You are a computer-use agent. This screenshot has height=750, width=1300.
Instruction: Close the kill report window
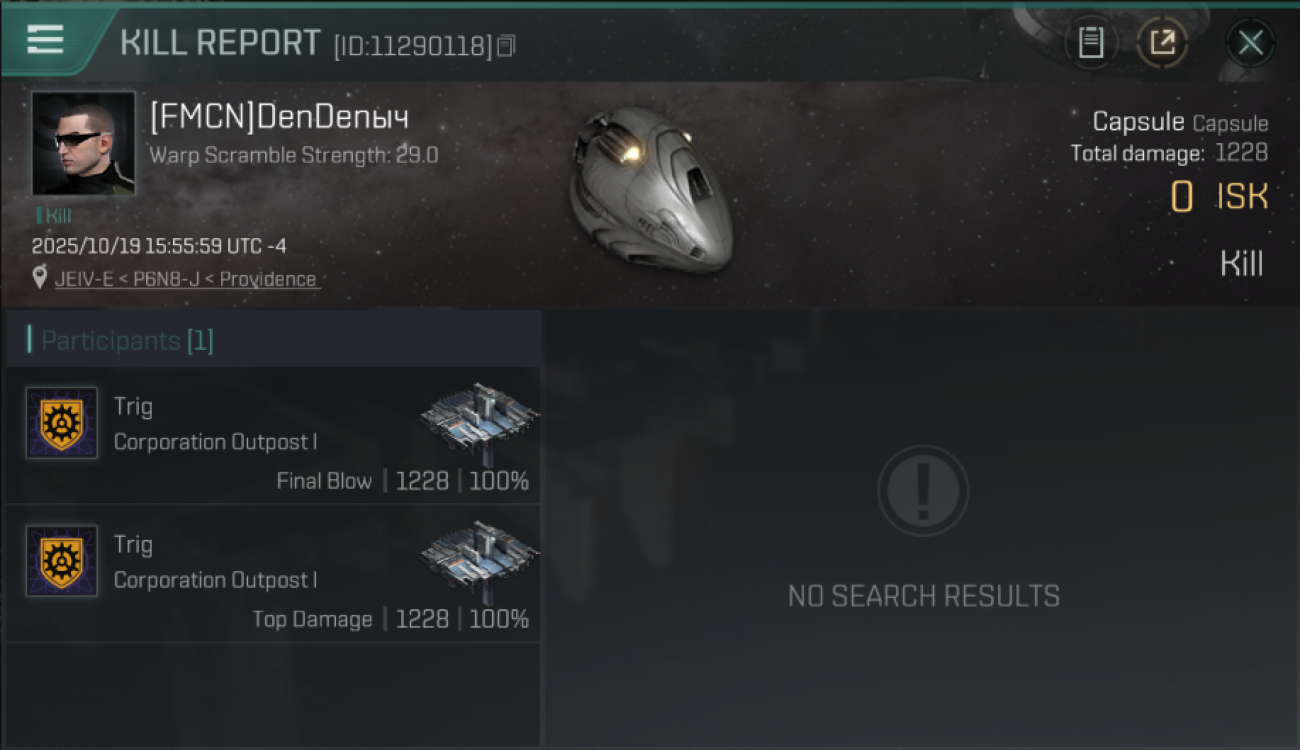(x=1250, y=42)
